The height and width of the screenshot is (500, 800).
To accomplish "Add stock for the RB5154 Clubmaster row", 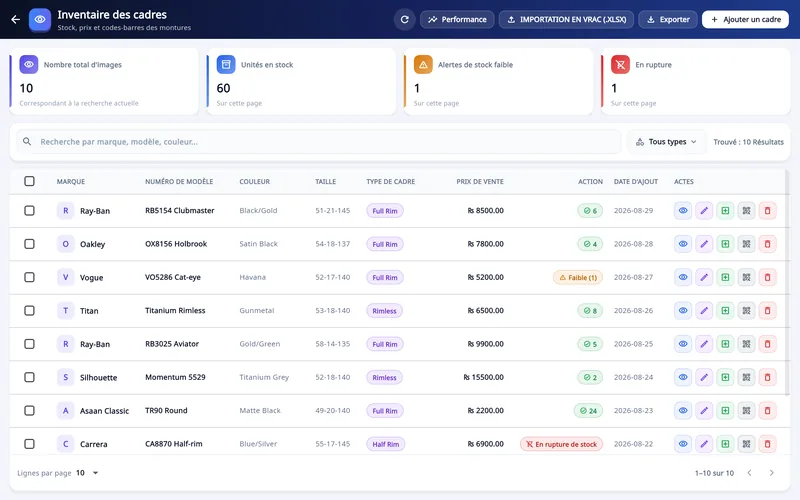I will pos(725,211).
